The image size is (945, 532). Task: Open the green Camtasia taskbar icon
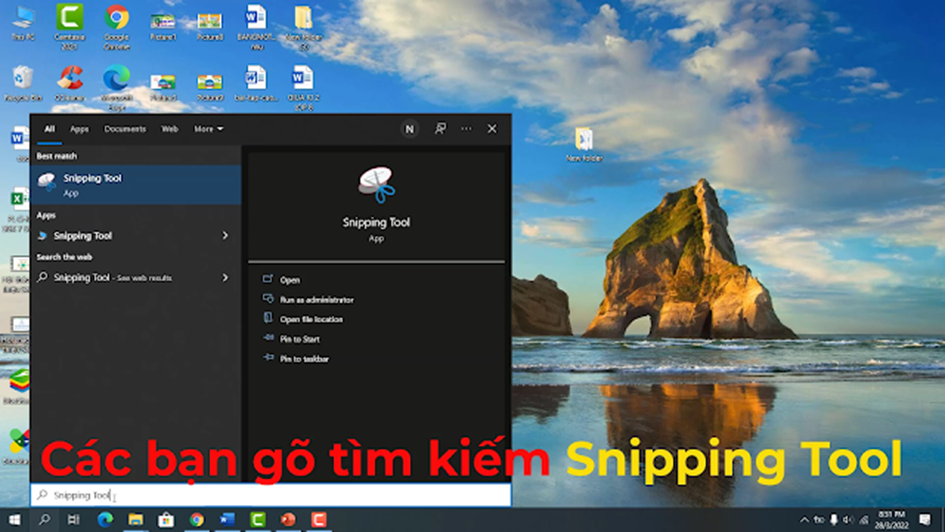258,519
